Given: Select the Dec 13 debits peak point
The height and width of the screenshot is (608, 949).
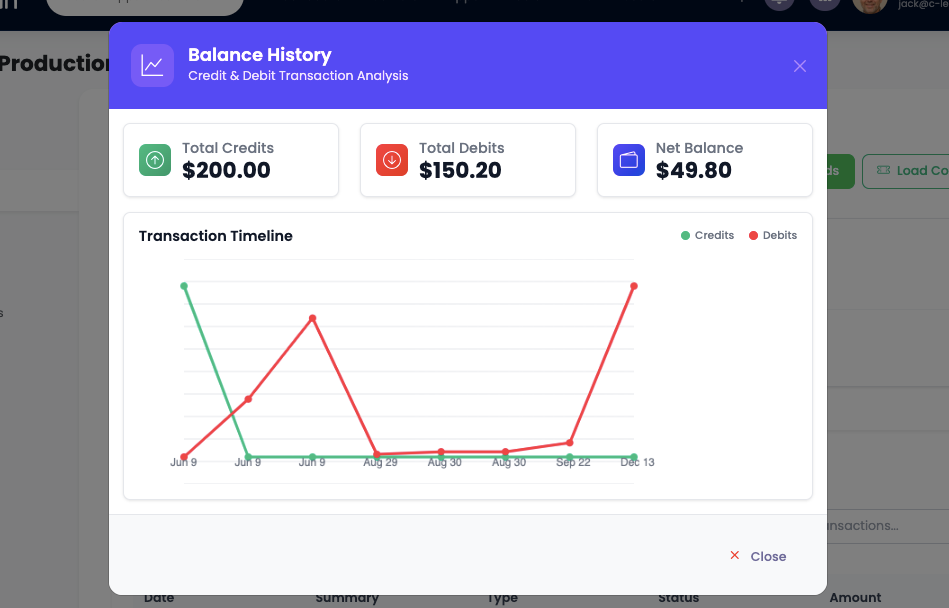Looking at the screenshot, I should (634, 286).
